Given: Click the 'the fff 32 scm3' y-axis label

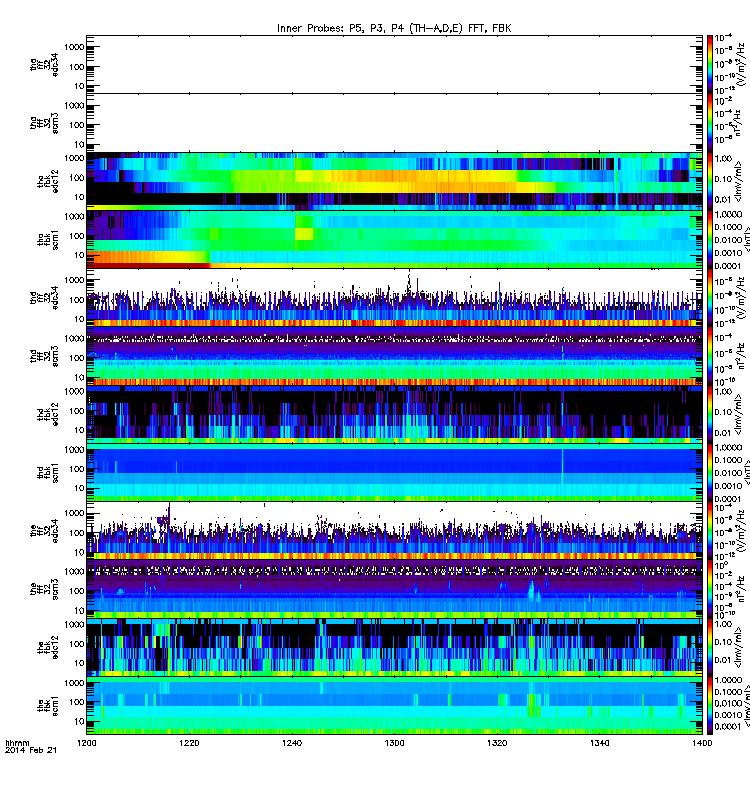Looking at the screenshot, I should [44, 590].
